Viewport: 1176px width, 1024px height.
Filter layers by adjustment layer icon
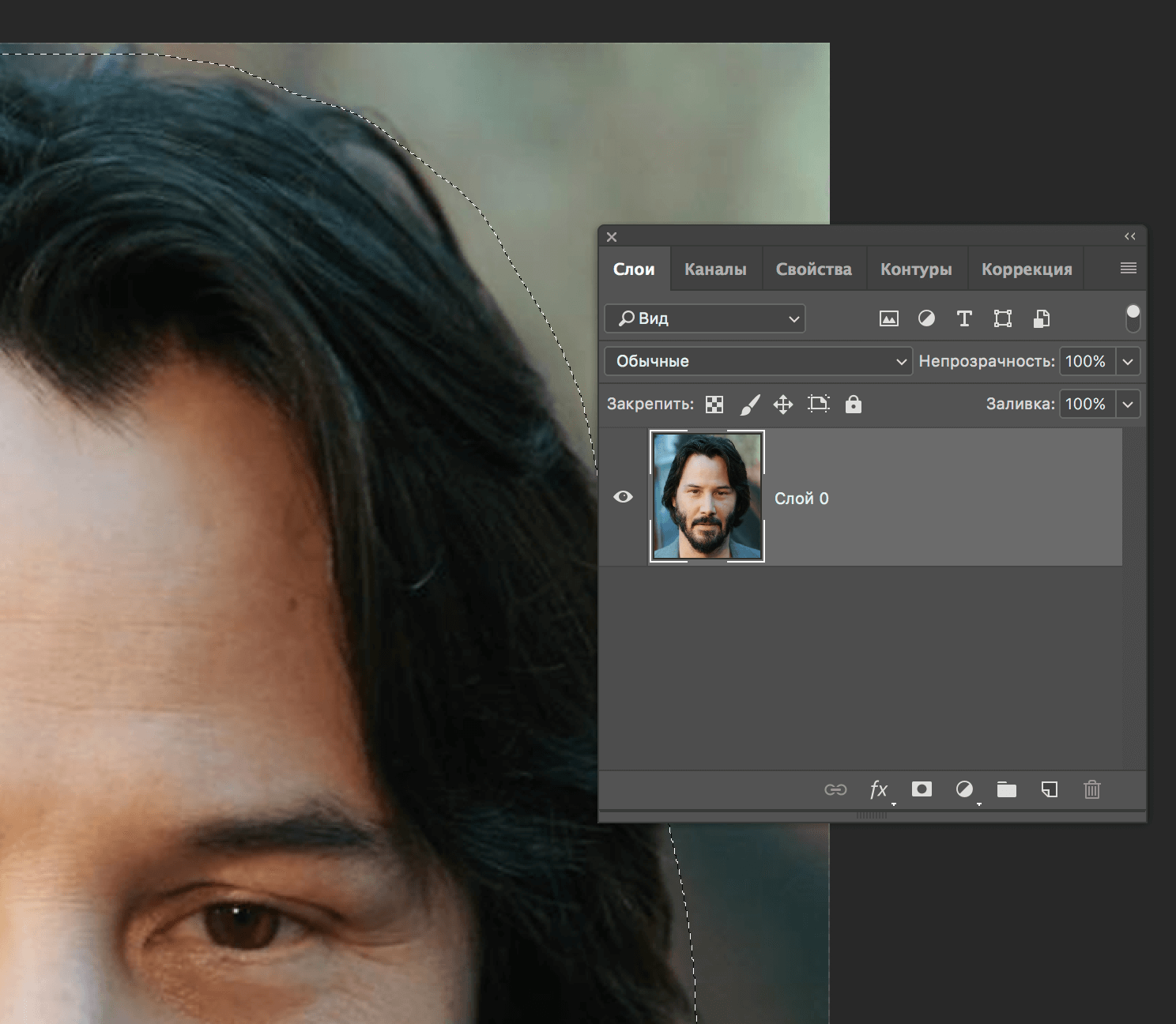click(x=926, y=318)
